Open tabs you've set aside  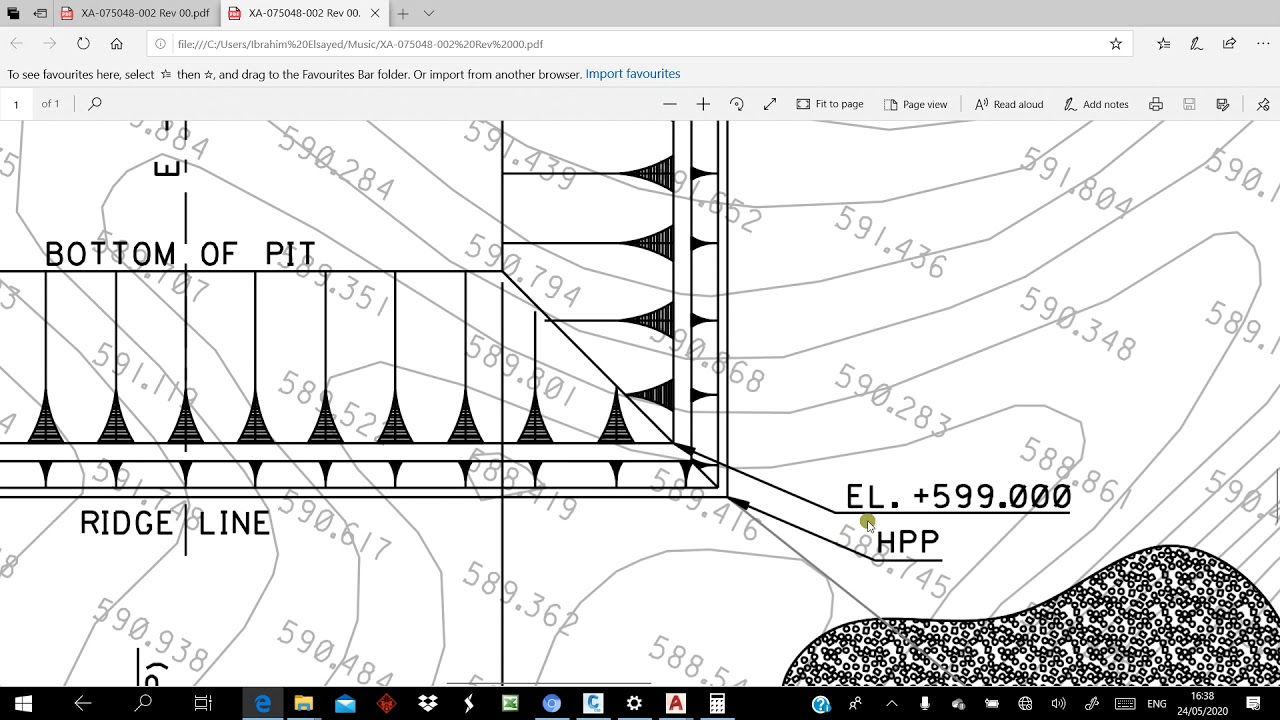tap(13, 13)
